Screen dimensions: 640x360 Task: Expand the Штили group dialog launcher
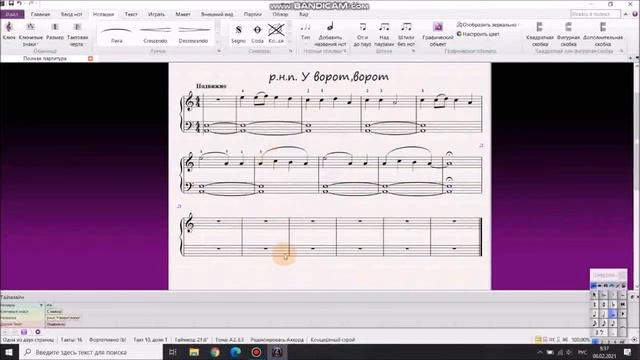coord(413,51)
